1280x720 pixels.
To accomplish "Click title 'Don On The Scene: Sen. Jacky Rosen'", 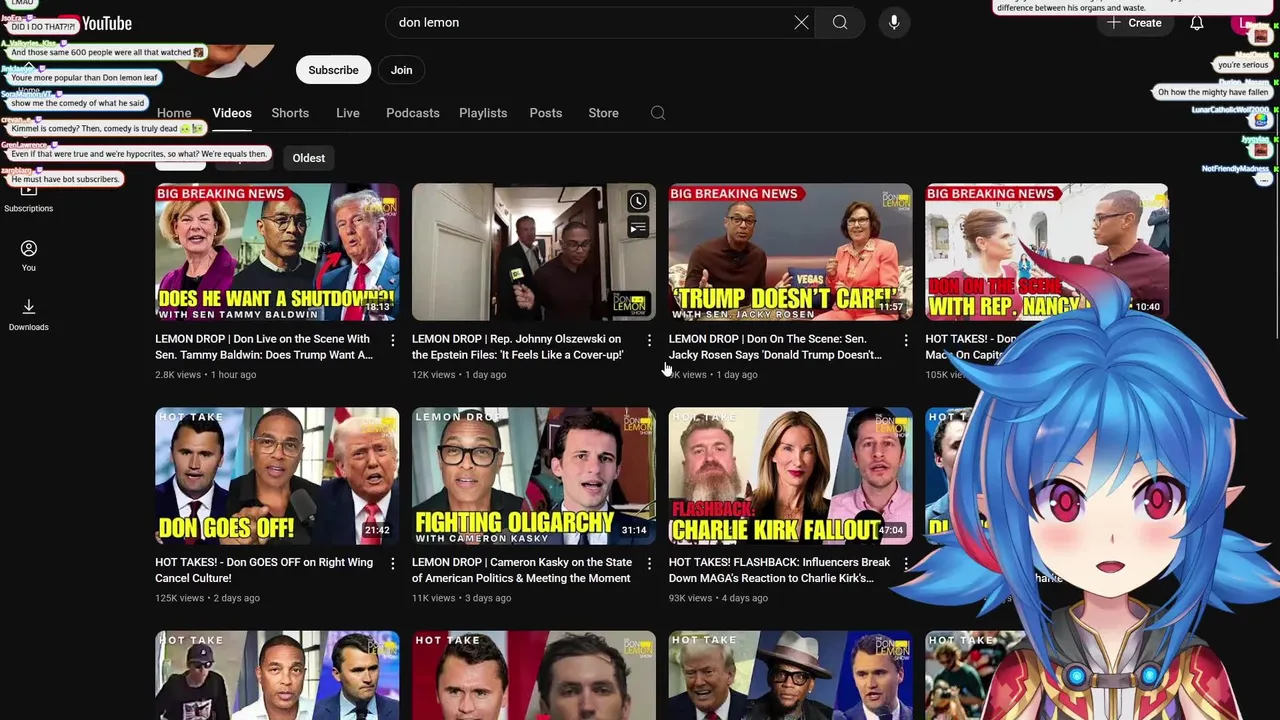I will point(775,347).
